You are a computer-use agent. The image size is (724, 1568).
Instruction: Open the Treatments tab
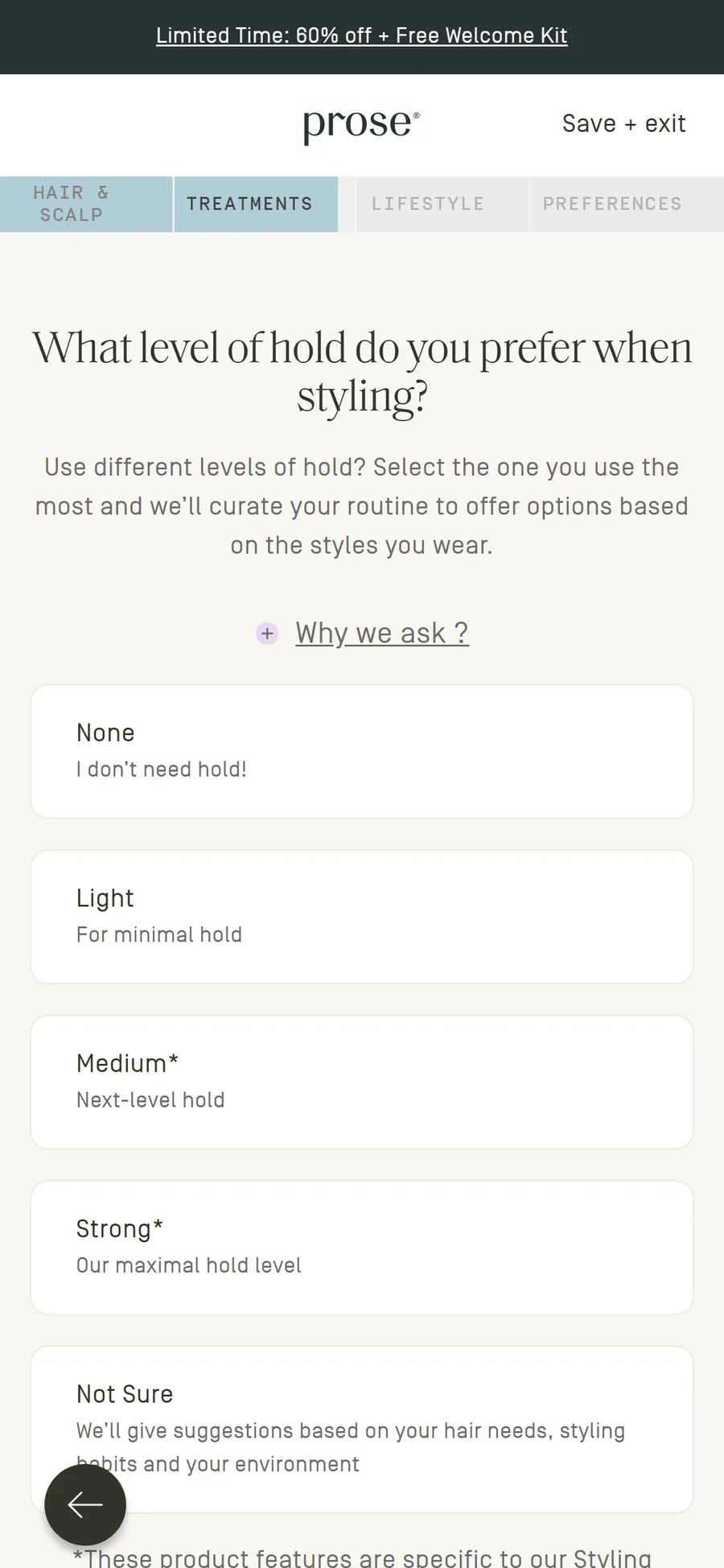pos(256,204)
